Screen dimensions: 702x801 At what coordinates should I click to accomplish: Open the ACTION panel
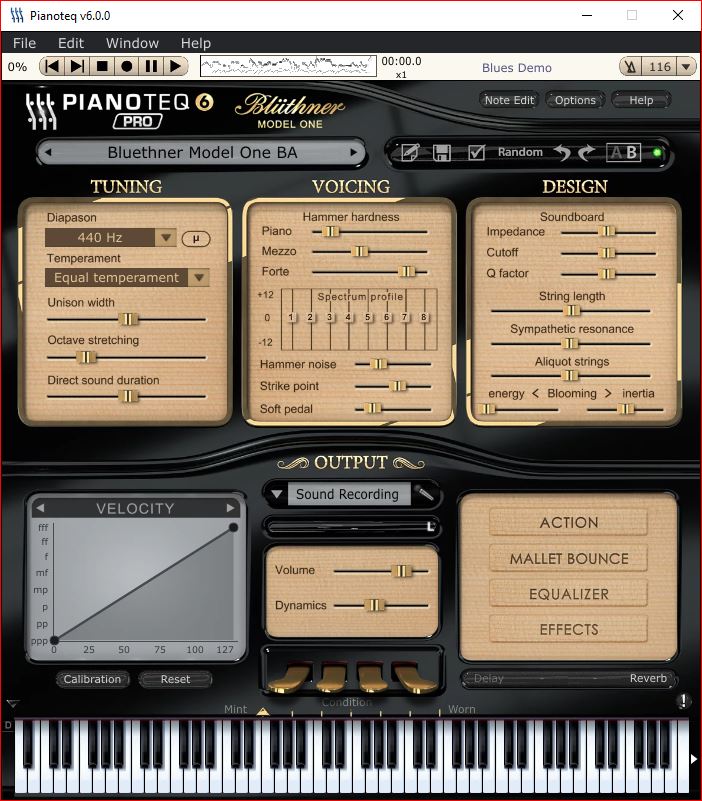click(569, 523)
